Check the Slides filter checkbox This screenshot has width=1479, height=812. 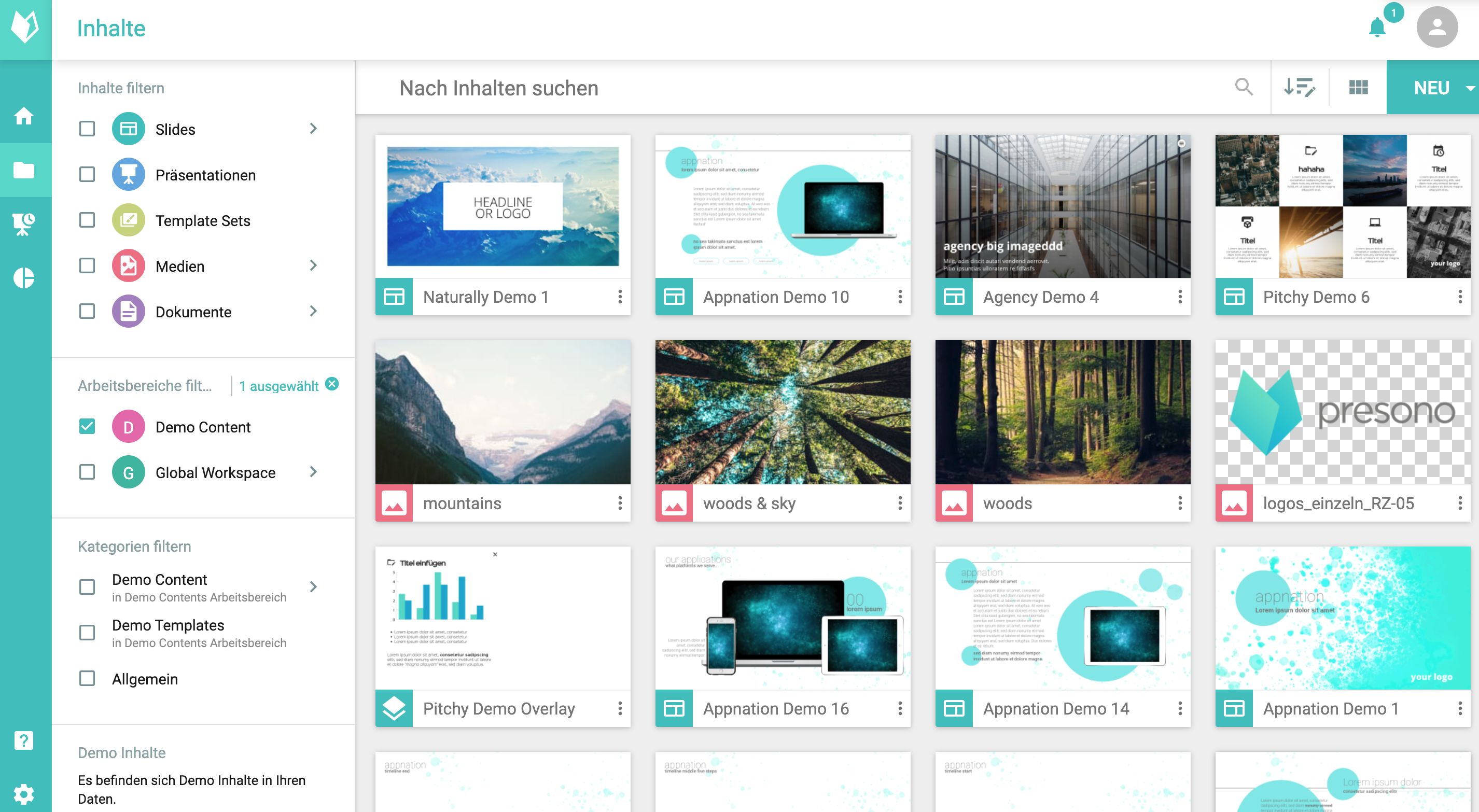coord(87,129)
